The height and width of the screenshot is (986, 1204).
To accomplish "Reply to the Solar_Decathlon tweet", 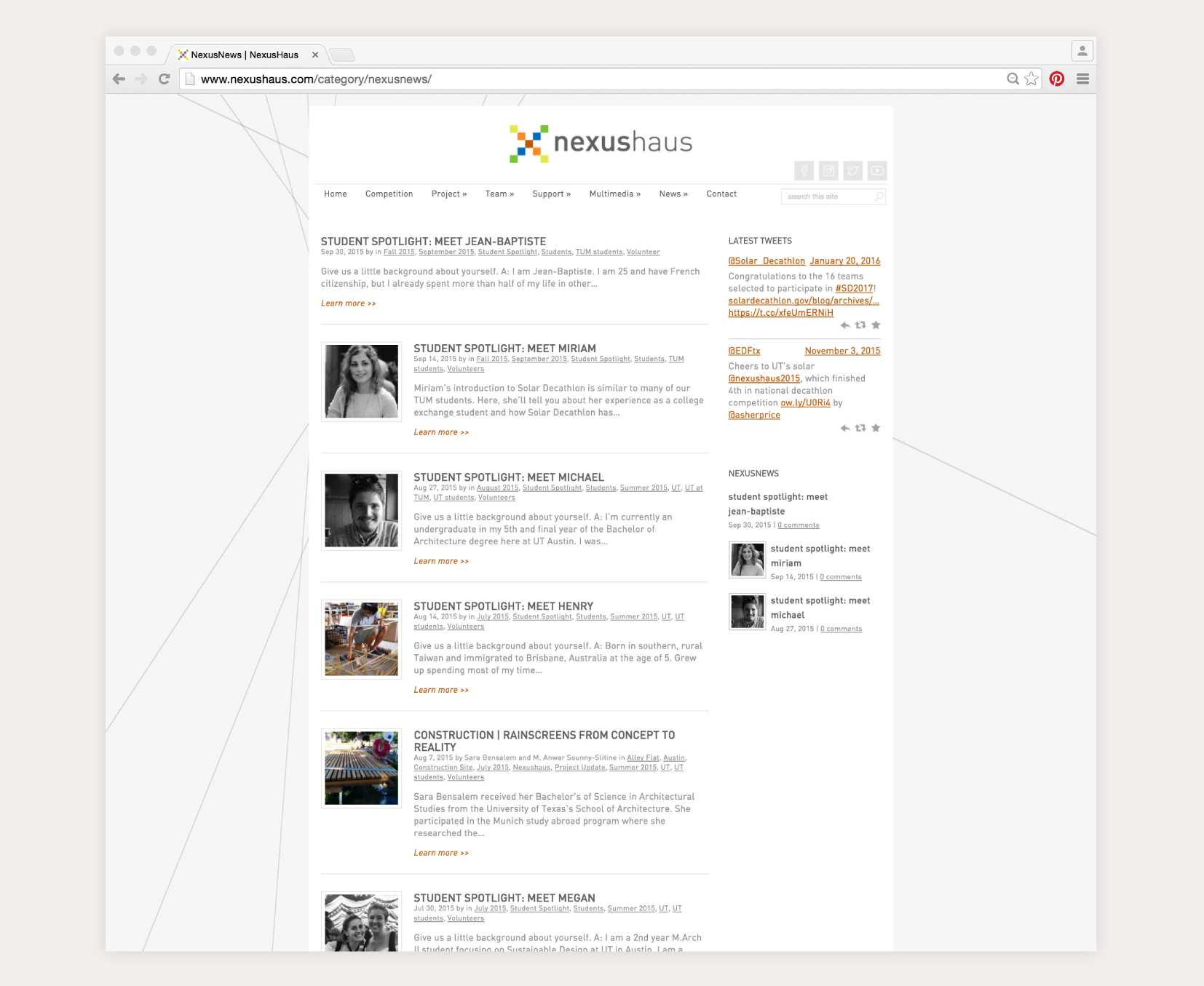I will (845, 325).
